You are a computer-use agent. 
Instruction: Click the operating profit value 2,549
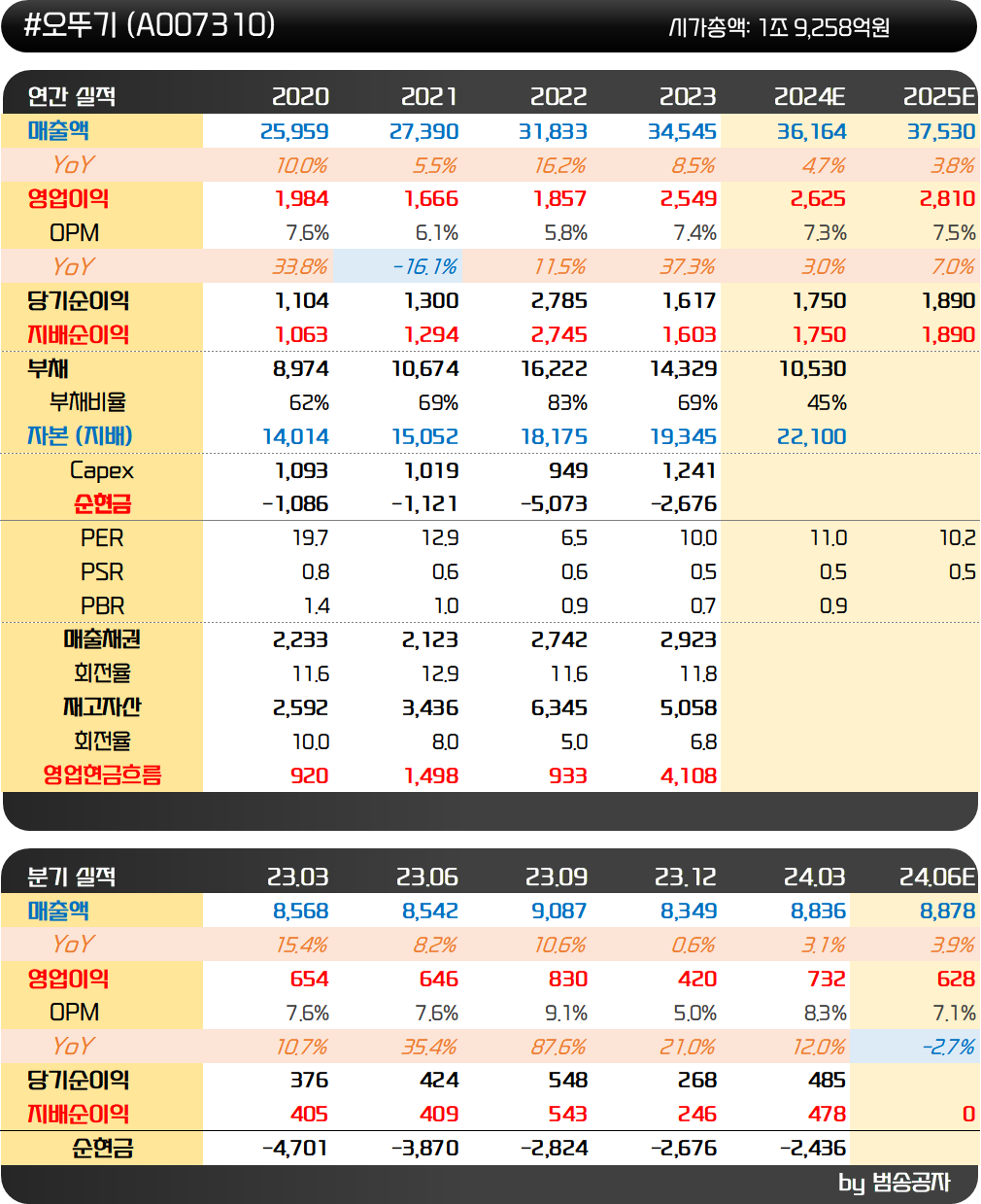tap(689, 198)
